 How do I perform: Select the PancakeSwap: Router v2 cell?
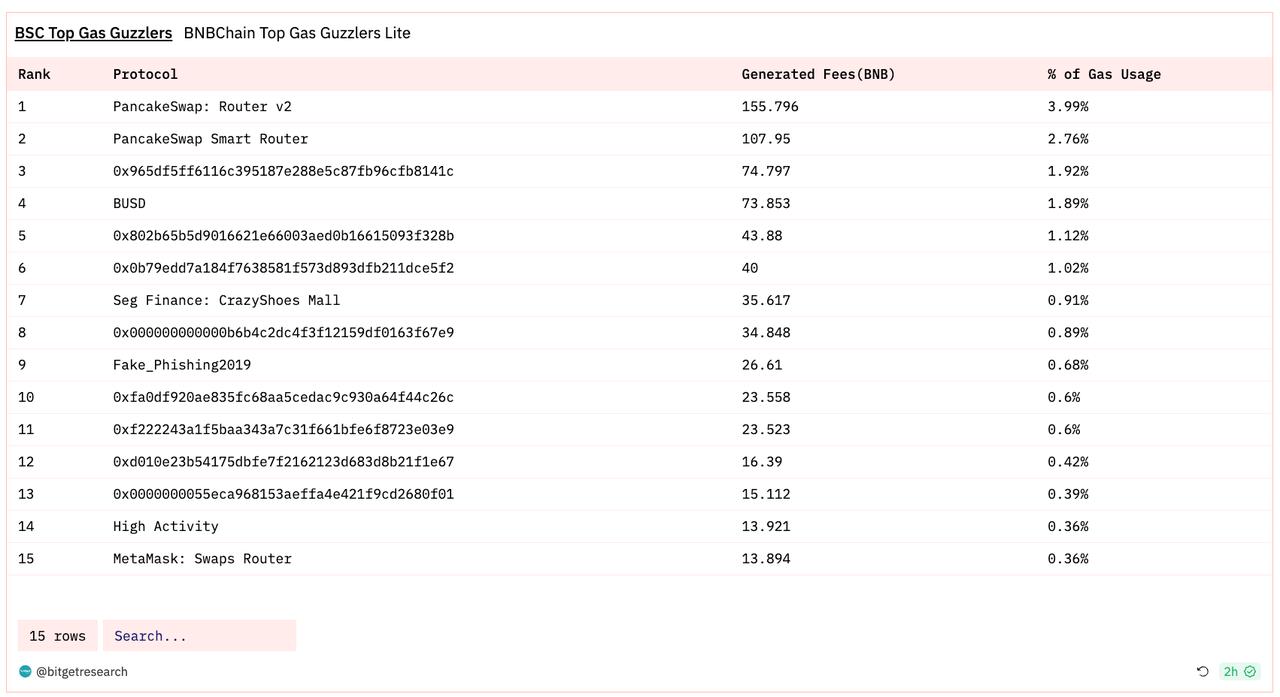coord(202,106)
